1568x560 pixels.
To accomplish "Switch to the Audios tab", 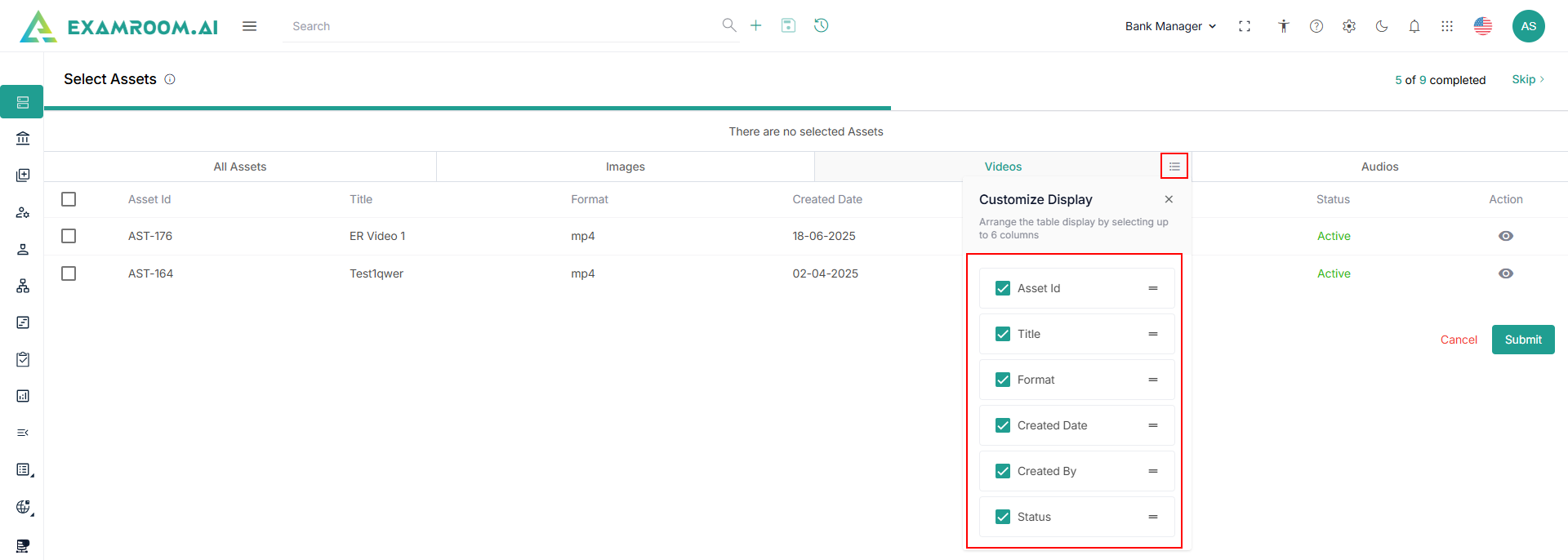I will pos(1379,167).
